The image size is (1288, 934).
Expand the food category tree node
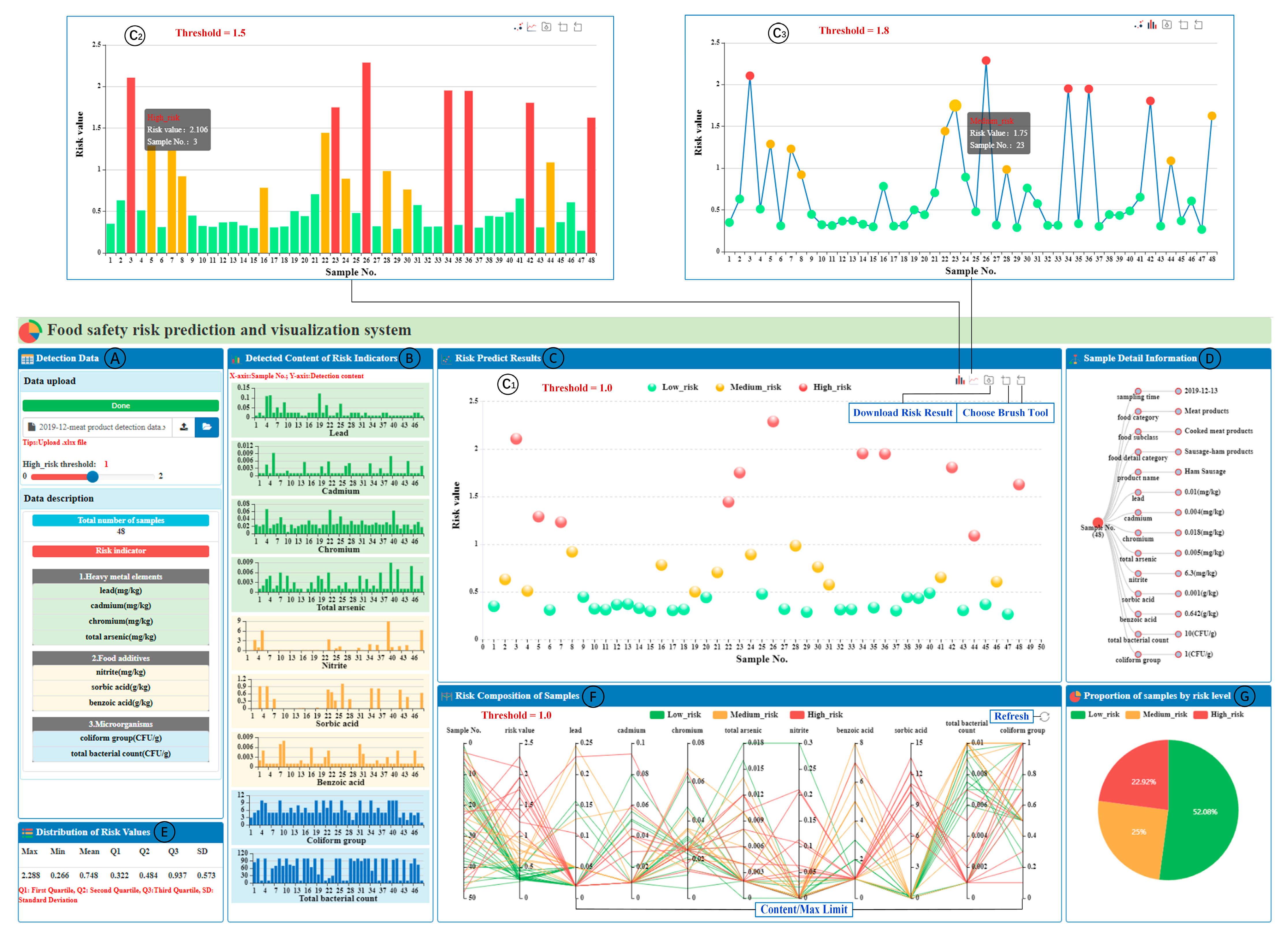click(1138, 411)
